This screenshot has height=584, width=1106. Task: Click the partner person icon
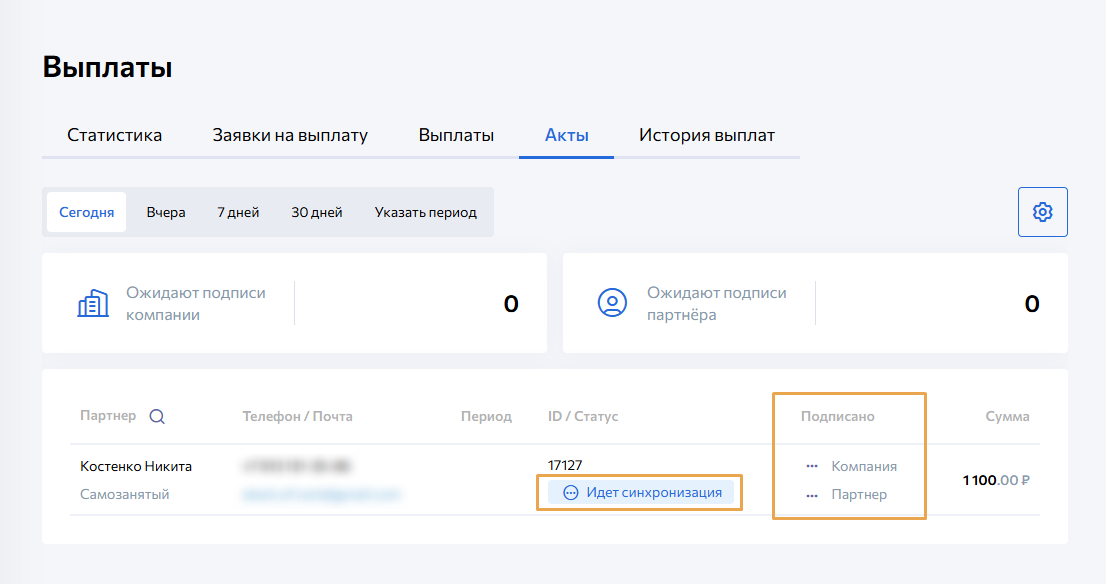[x=612, y=303]
